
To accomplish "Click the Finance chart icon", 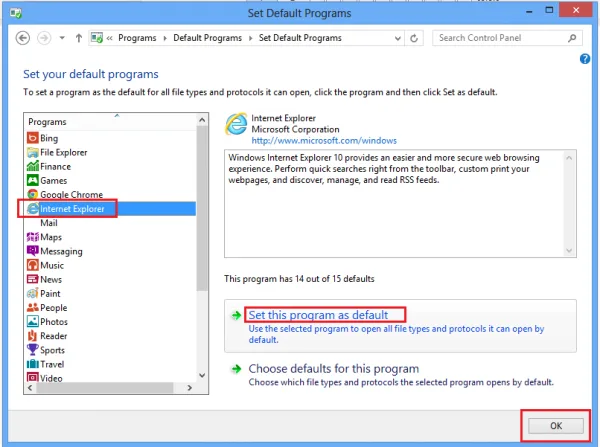I will pyautogui.click(x=33, y=166).
